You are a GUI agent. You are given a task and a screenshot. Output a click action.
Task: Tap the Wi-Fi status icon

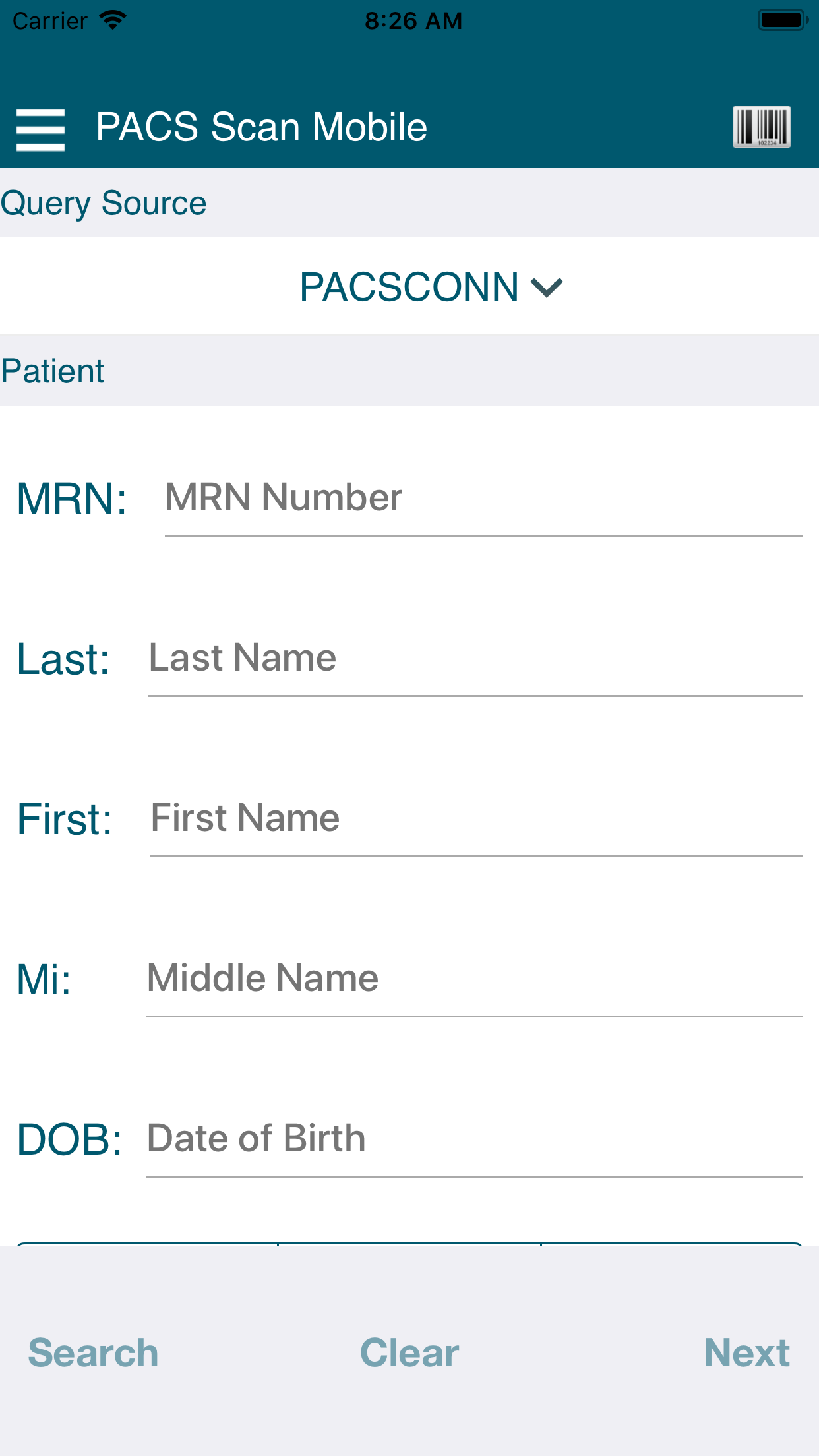[113, 20]
